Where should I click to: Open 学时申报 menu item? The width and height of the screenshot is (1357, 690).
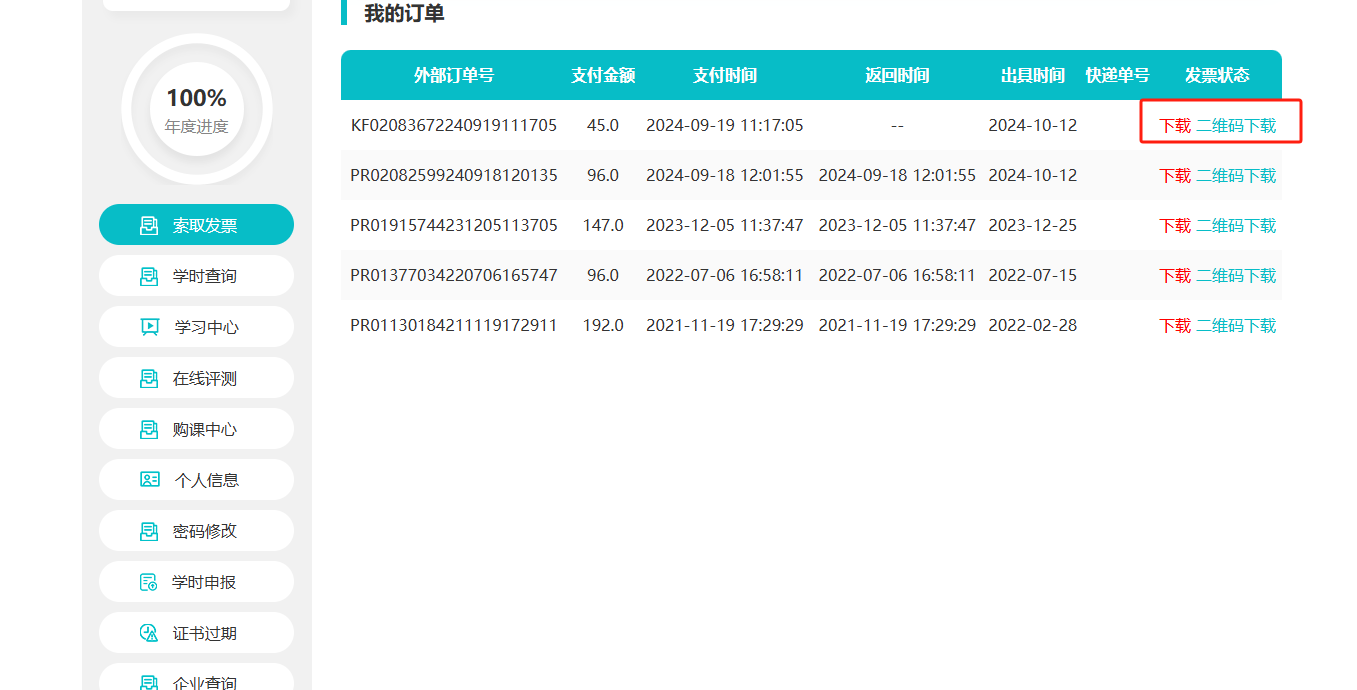[196, 582]
